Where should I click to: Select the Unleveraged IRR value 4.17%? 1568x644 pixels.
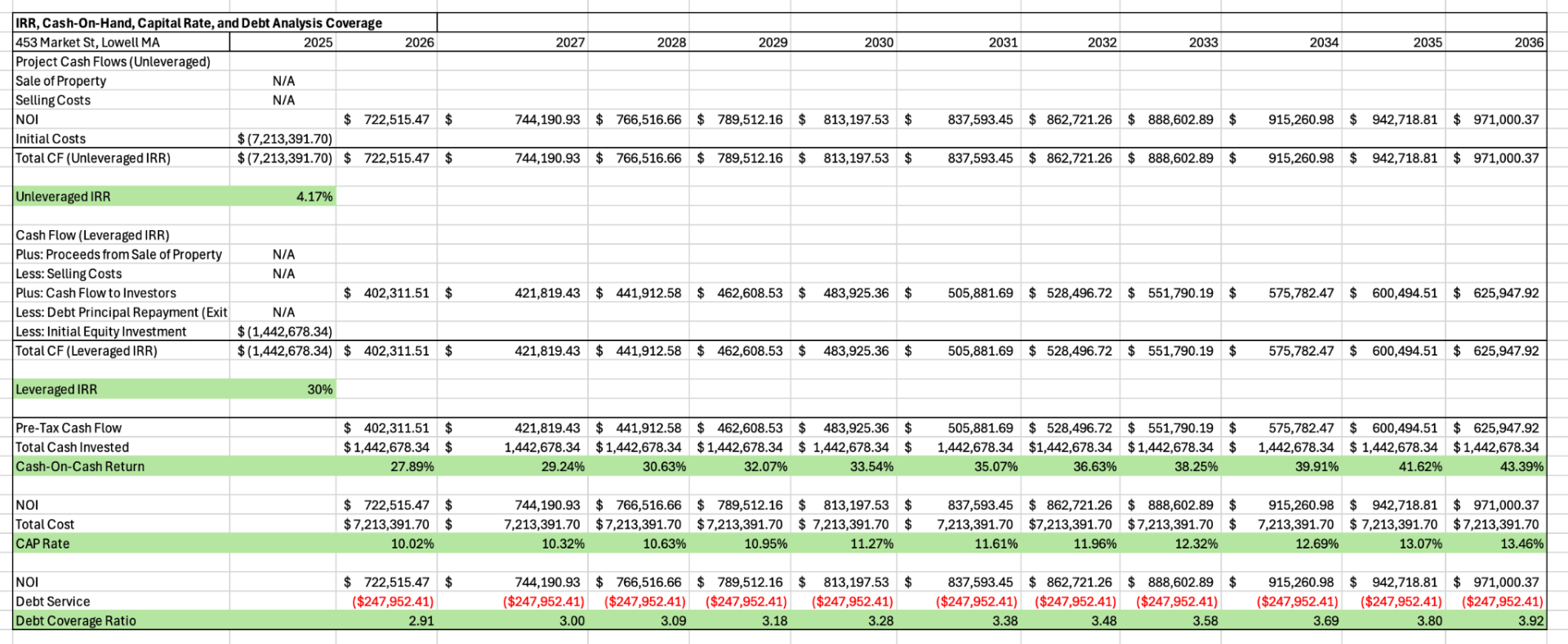pyautogui.click(x=283, y=197)
